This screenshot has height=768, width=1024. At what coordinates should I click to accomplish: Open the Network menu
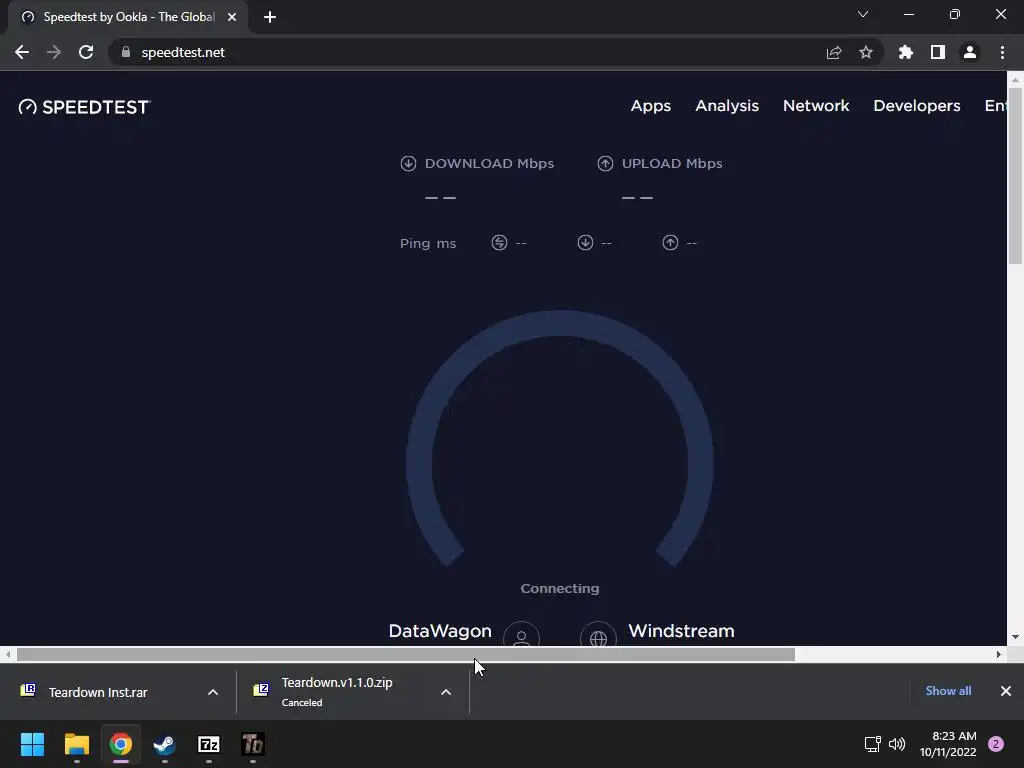pyautogui.click(x=816, y=106)
